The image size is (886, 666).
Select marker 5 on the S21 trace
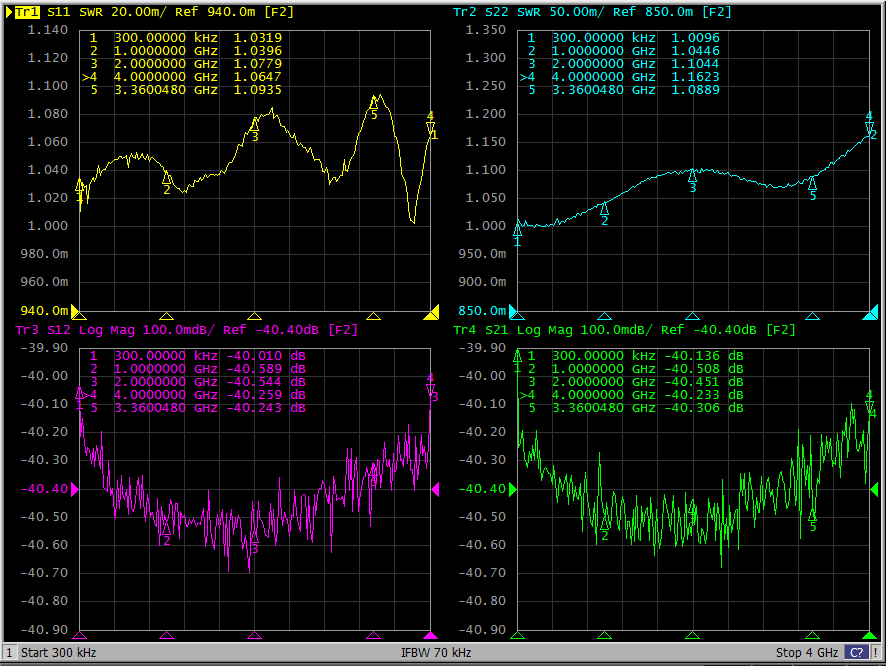point(812,515)
